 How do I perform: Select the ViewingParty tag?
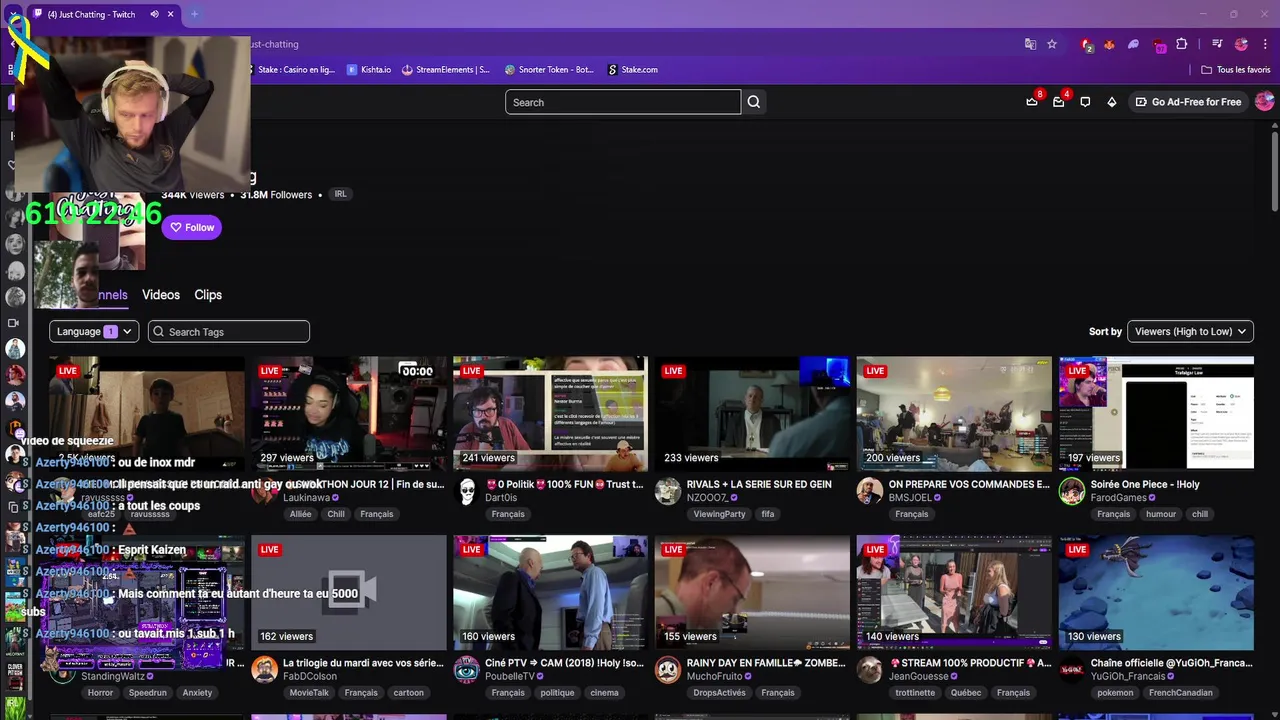tap(720, 514)
